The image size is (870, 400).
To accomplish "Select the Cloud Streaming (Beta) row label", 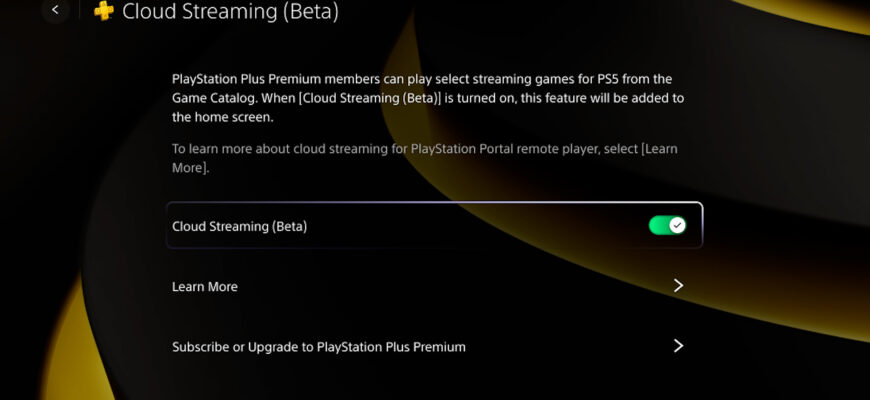I will (239, 227).
